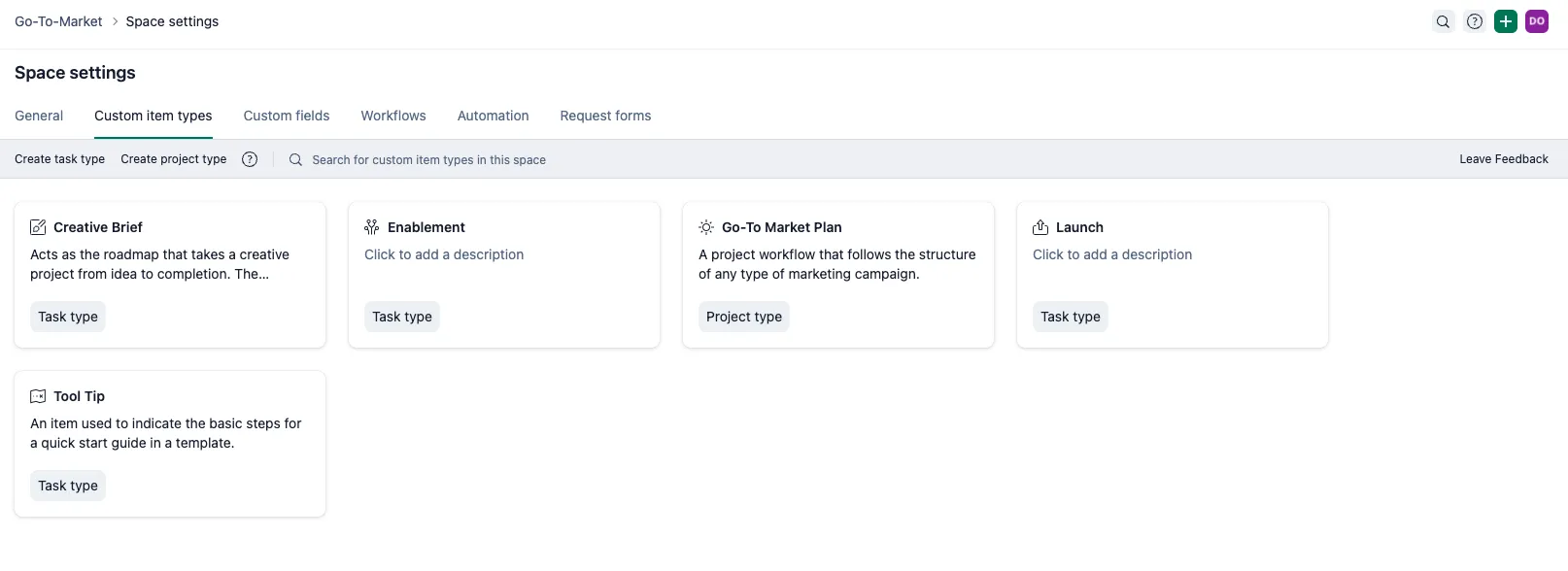Focus the custom item types search field
This screenshot has height=571, width=1568.
coord(428,159)
